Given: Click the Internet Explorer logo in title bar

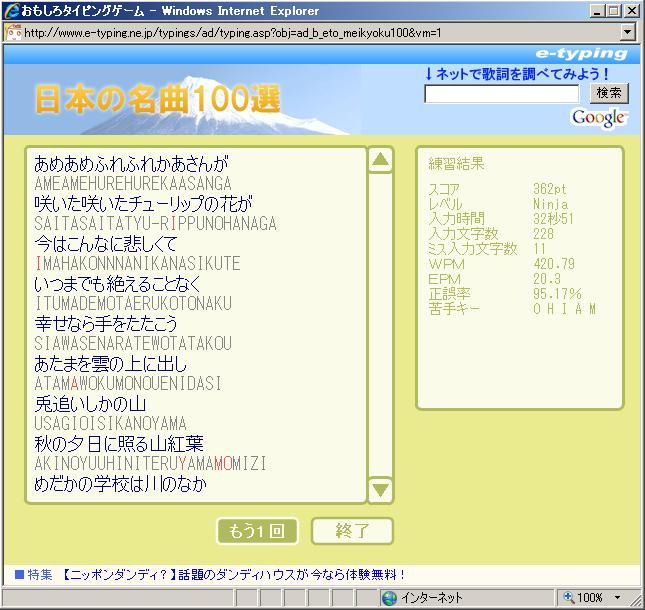Looking at the screenshot, I should pos(12,11).
